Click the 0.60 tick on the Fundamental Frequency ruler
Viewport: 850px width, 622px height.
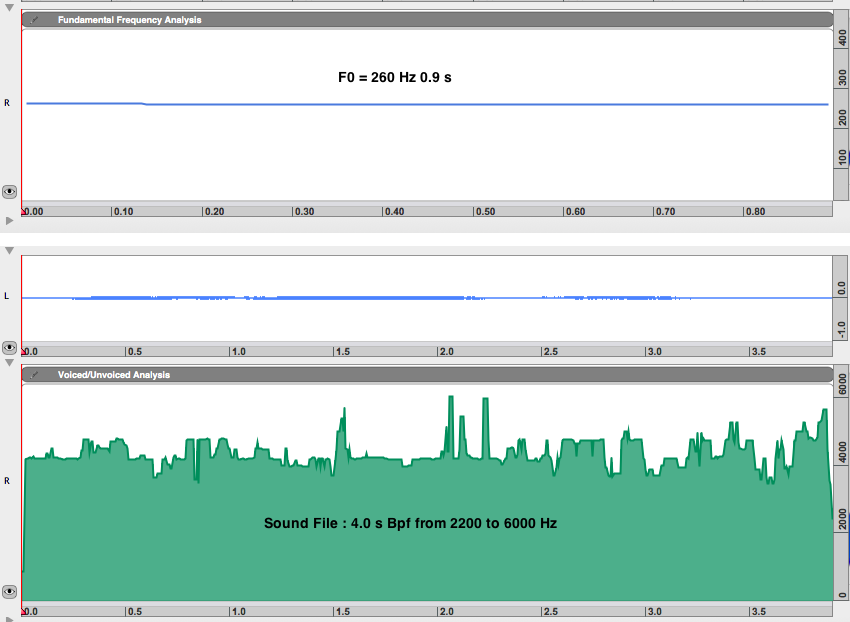[x=575, y=211]
